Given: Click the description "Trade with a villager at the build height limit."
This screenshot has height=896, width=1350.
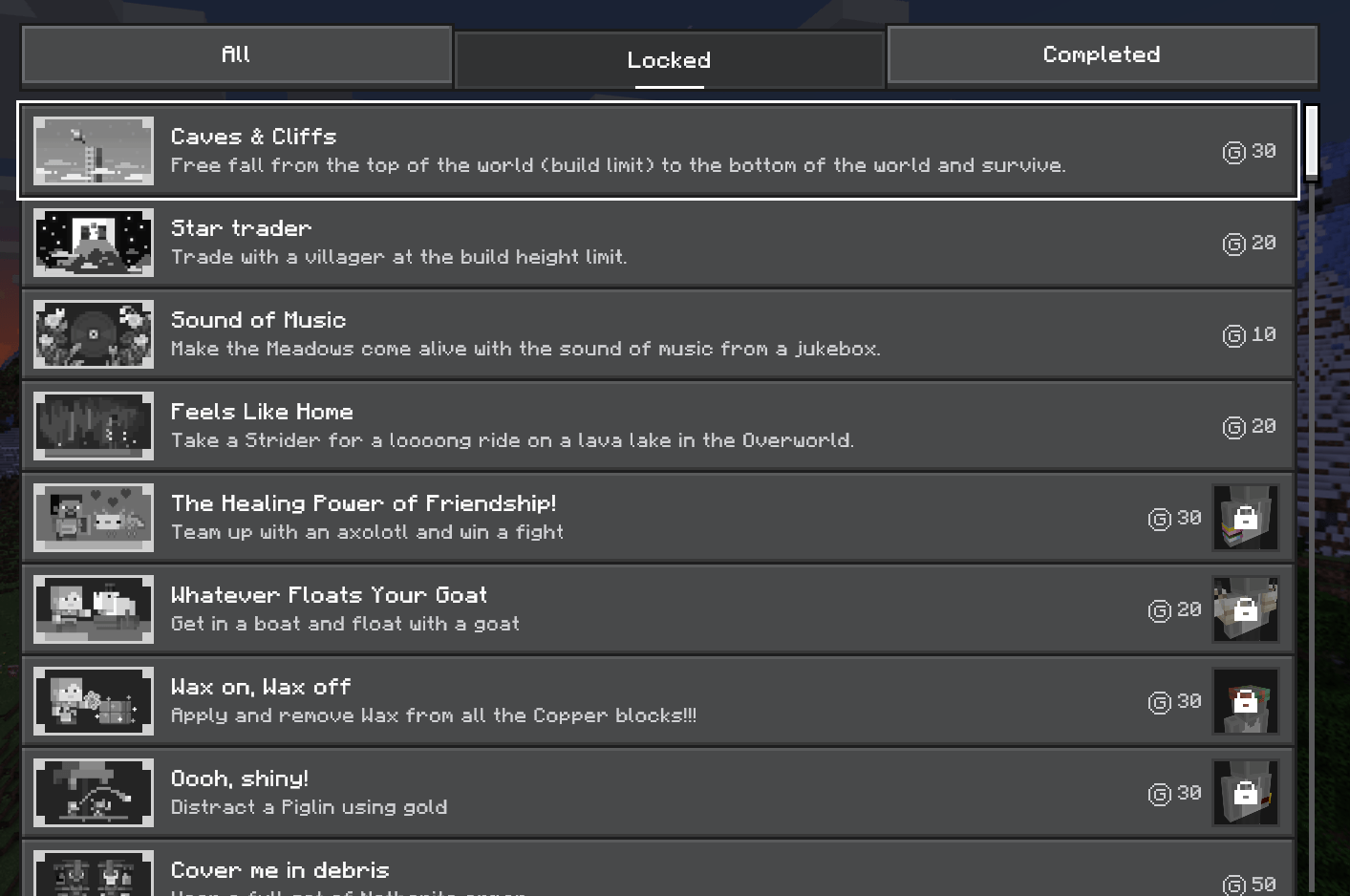Looking at the screenshot, I should point(398,257).
